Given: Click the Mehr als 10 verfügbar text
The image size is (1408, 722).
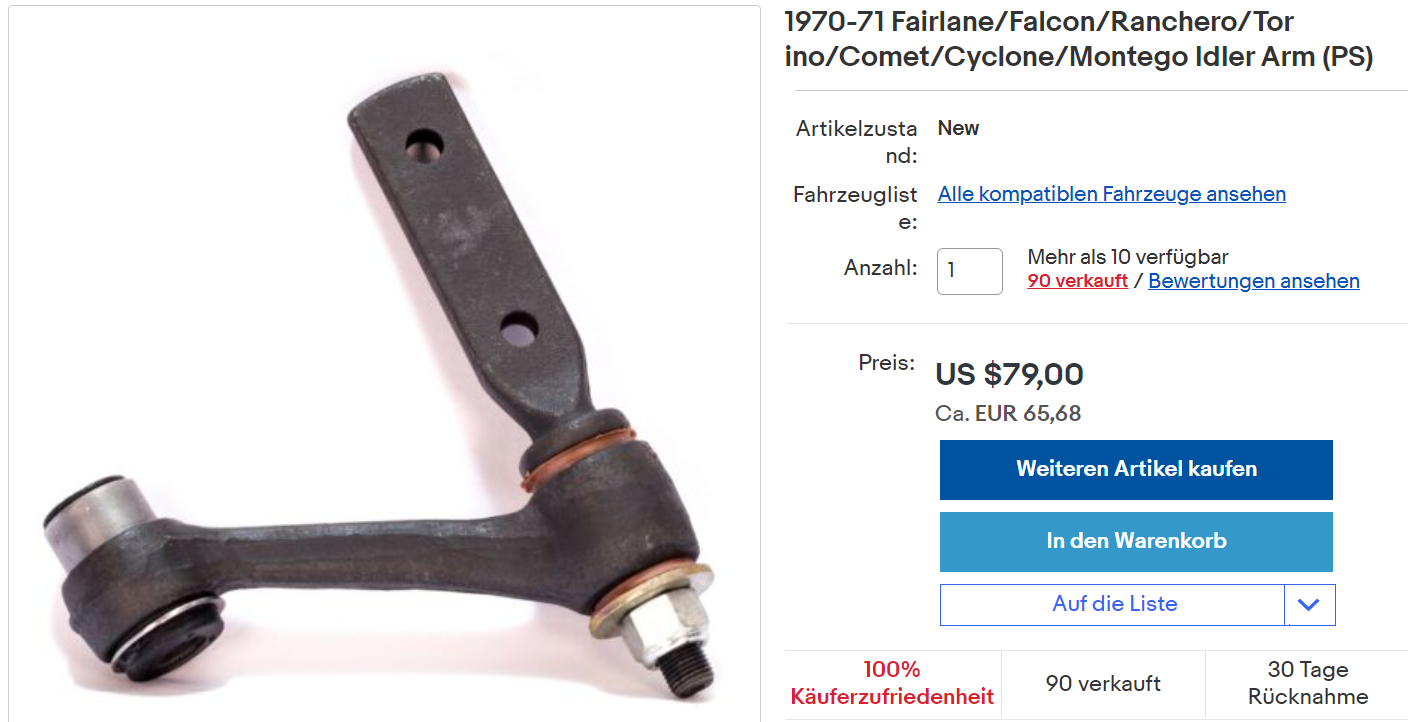Looking at the screenshot, I should pos(1128,257).
